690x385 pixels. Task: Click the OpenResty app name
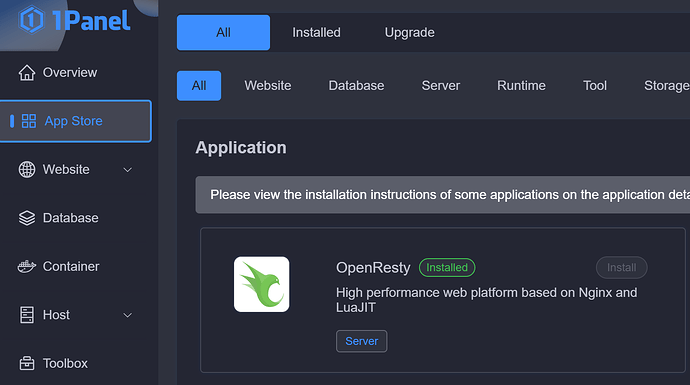[x=373, y=268]
